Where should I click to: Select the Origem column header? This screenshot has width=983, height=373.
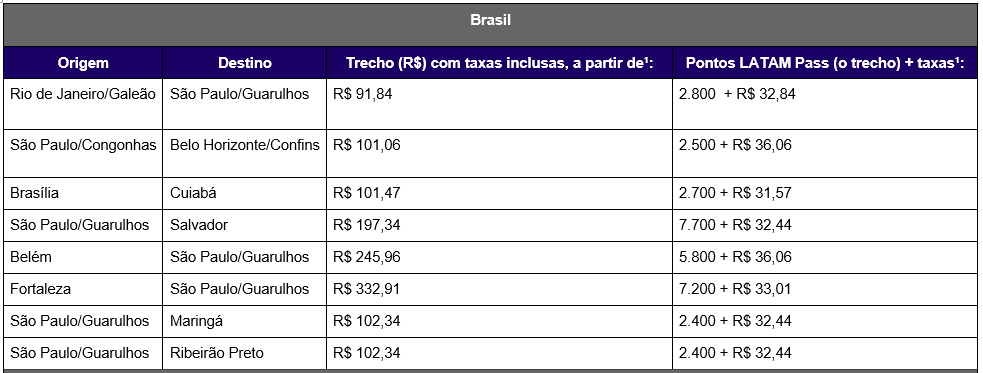(x=83, y=63)
